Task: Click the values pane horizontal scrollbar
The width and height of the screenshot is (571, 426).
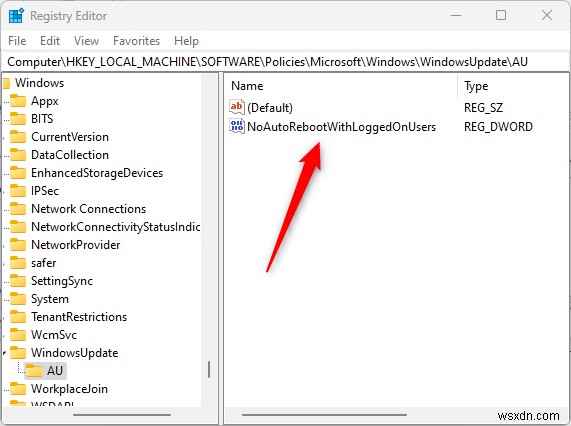Action: tap(324, 415)
